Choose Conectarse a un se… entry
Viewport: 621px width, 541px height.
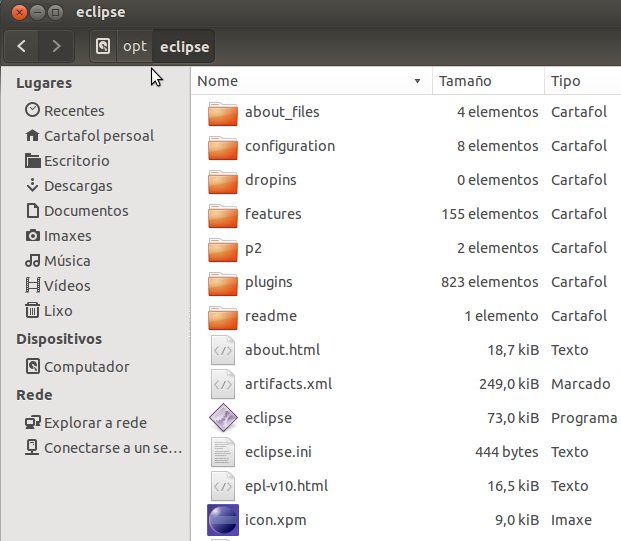[x=113, y=448]
